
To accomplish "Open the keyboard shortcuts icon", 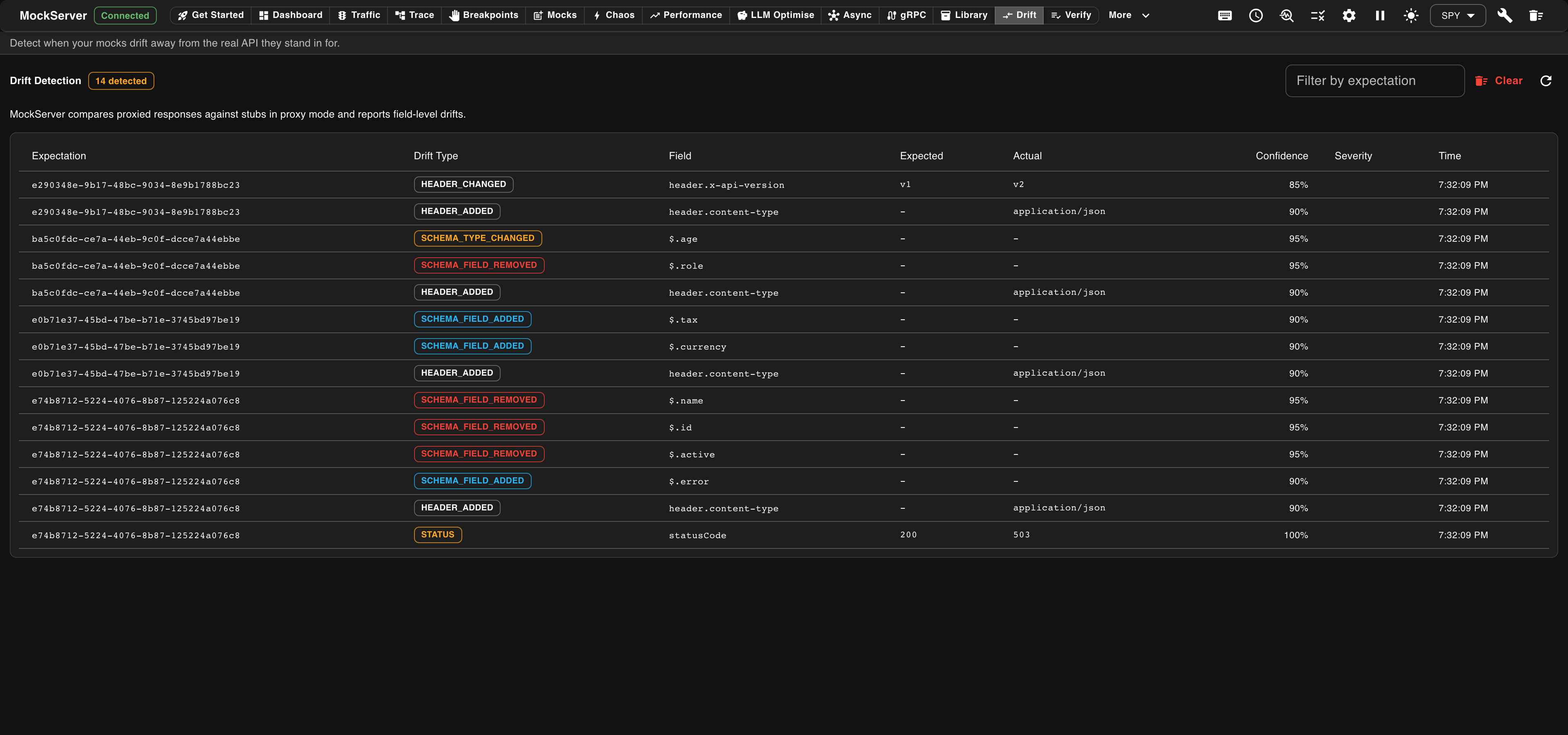I will click(x=1225, y=16).
